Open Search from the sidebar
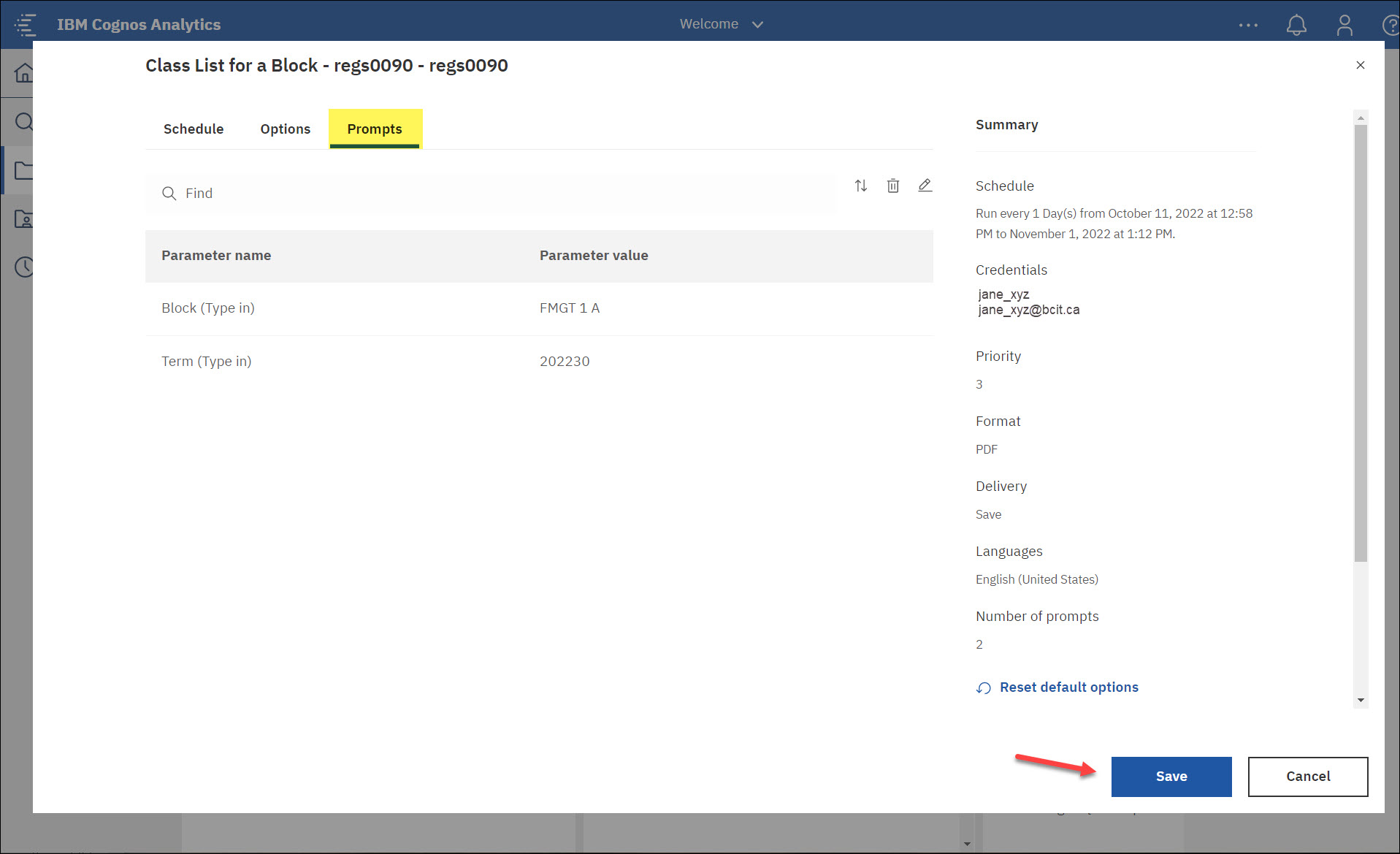Screen dimensions: 1400x854 24,121
